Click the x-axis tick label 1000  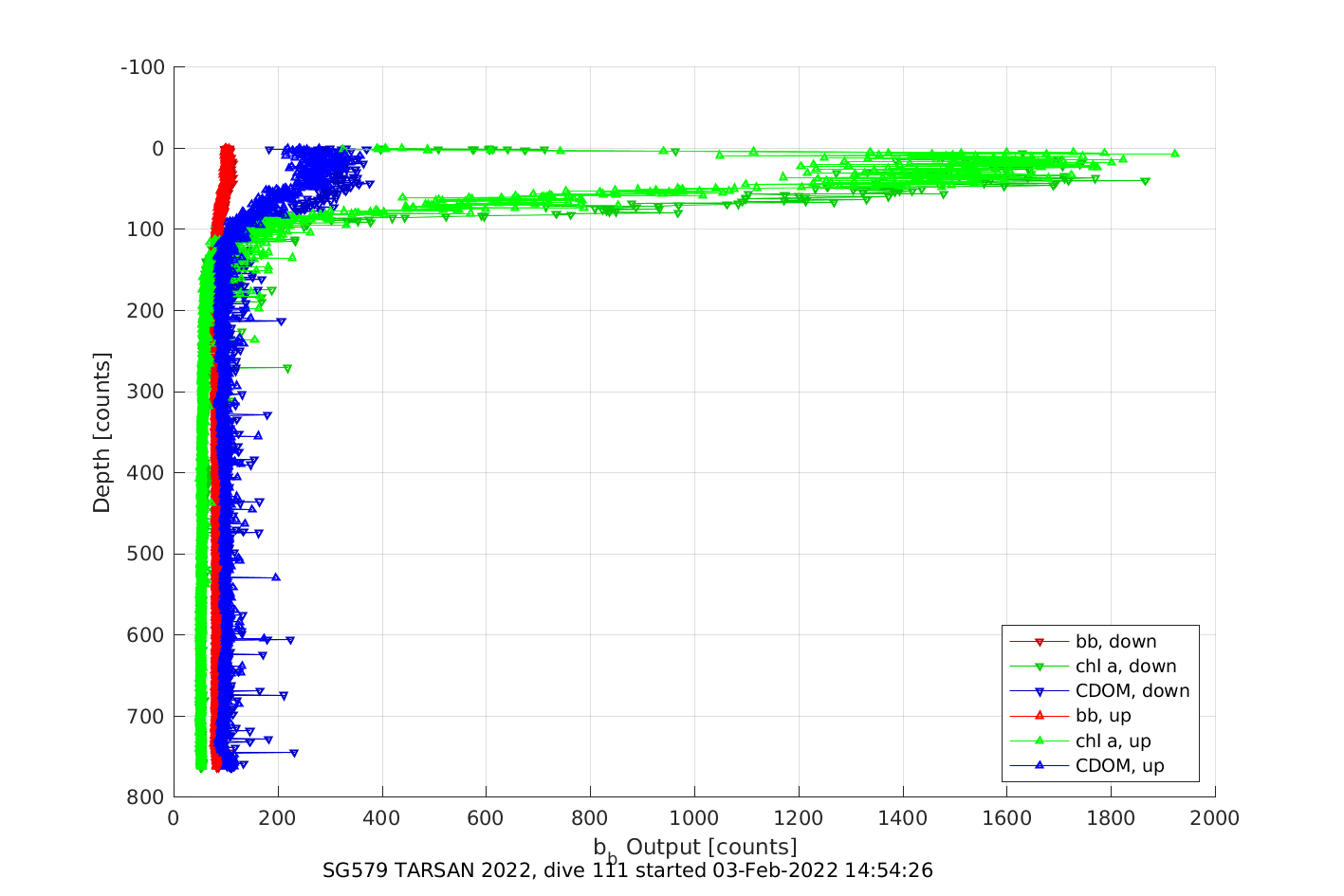click(694, 818)
